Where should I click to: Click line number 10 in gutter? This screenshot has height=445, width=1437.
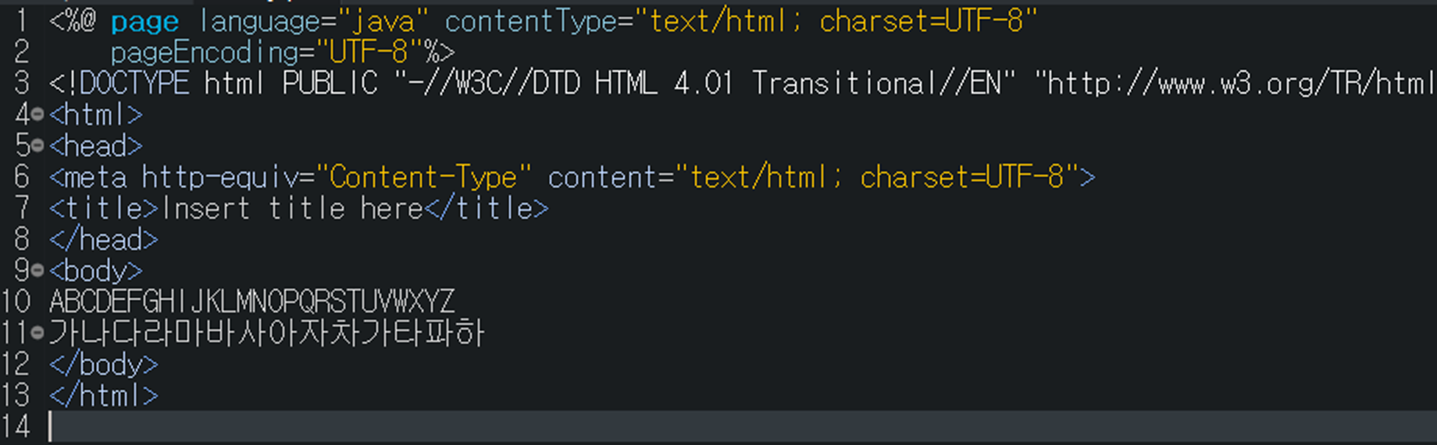(x=17, y=301)
